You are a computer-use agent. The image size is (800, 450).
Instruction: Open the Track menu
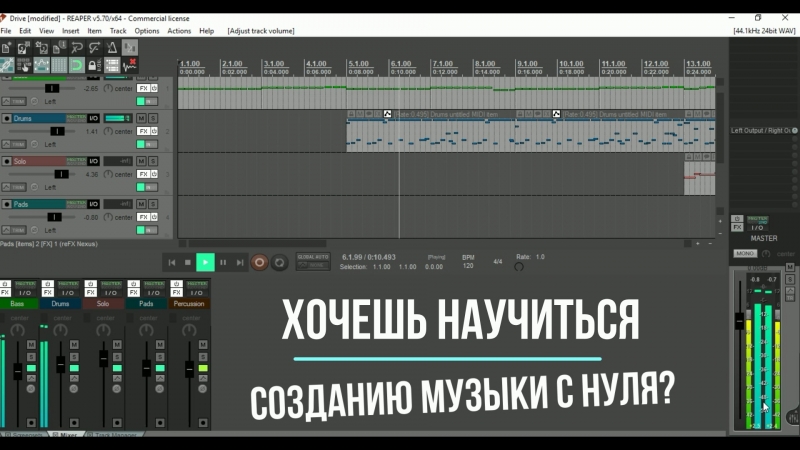tap(118, 31)
